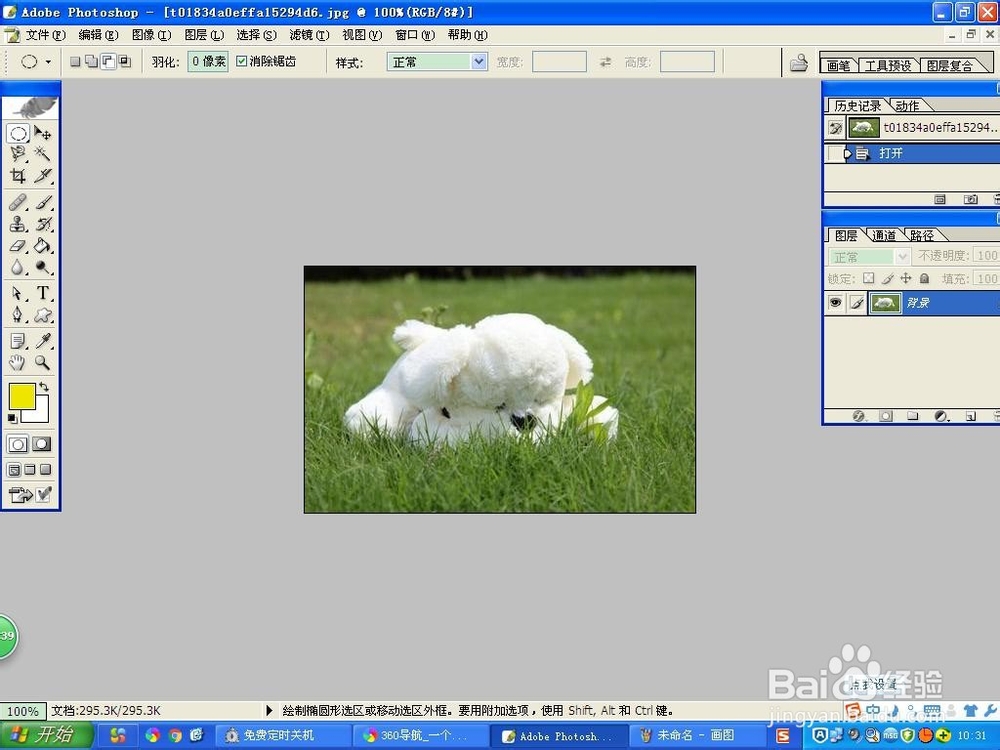Choose Add to Selection mode

(x=92, y=61)
